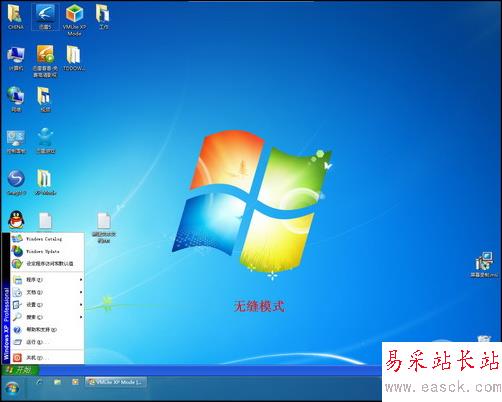Launch the VMLite XP Mode desktop shortcut
502x402 pixels.
coord(74,19)
